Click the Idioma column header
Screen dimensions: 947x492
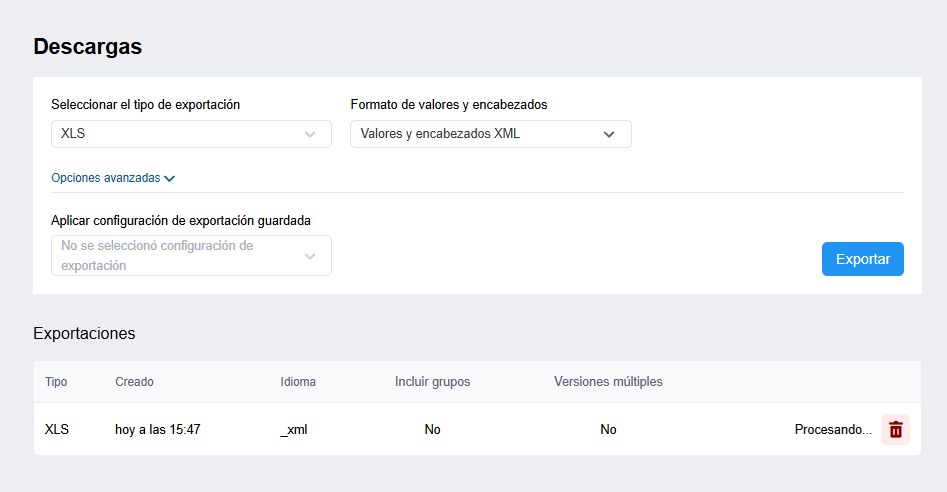coord(298,382)
